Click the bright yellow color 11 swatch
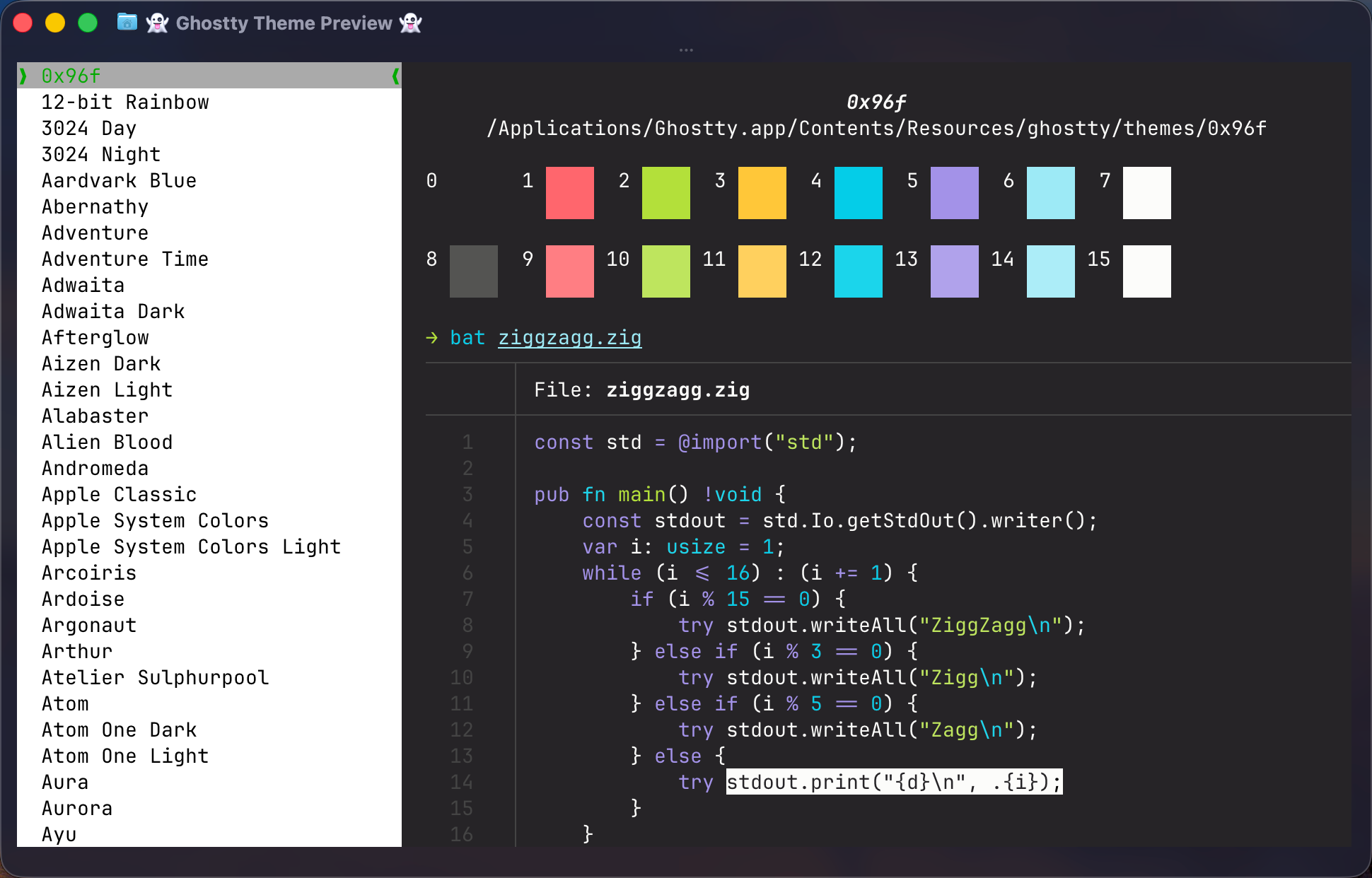Image resolution: width=1372 pixels, height=878 pixels. (x=762, y=271)
